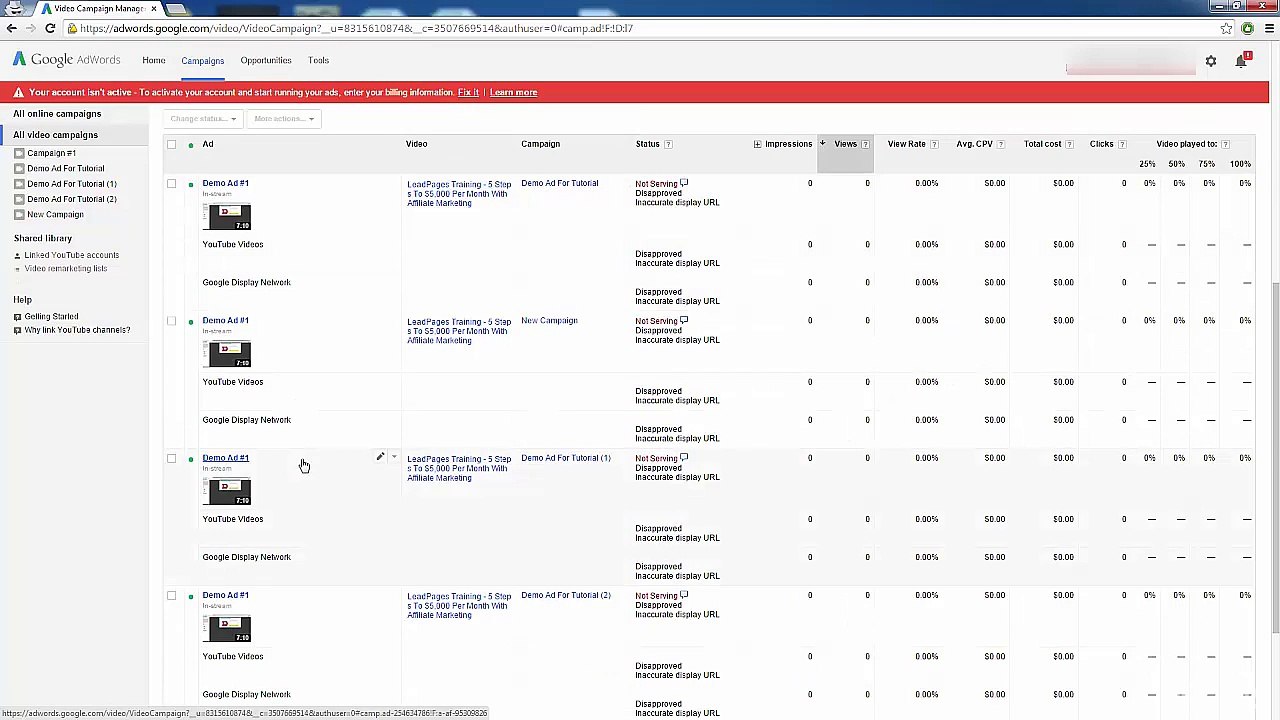Click the Not Serving speech bubble in New Campaign row

pyautogui.click(x=684, y=320)
